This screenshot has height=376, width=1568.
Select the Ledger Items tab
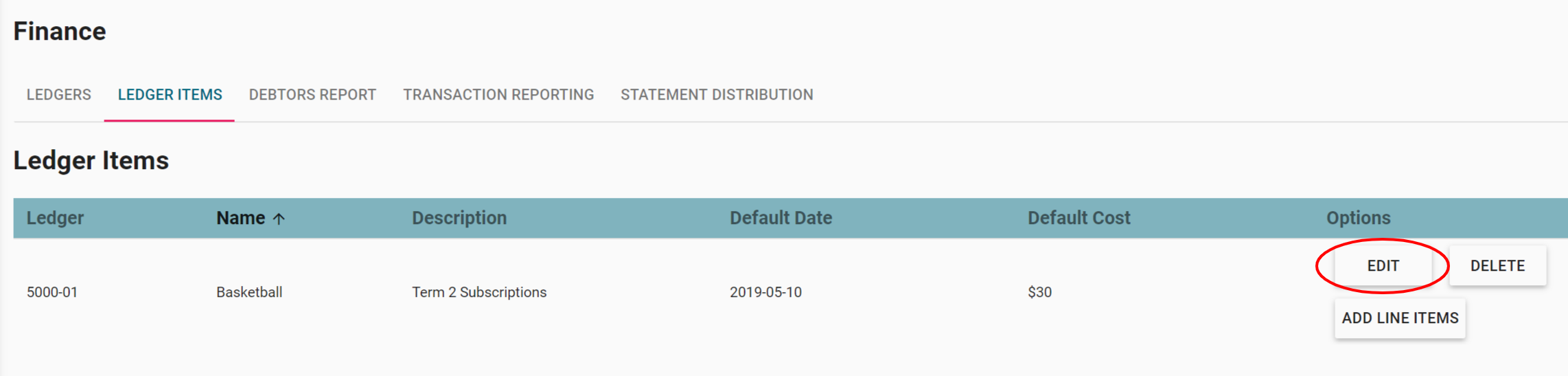170,95
